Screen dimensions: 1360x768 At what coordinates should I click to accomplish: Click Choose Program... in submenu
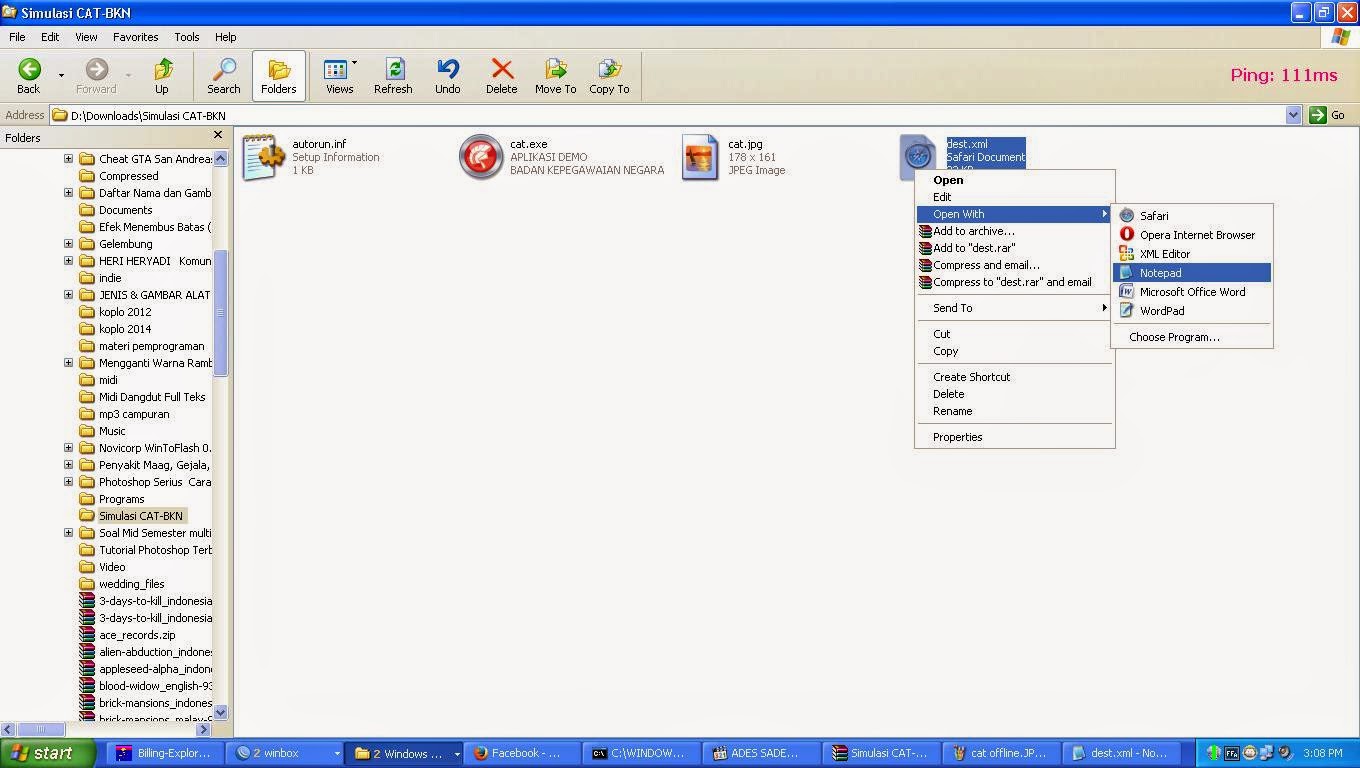coord(1192,337)
